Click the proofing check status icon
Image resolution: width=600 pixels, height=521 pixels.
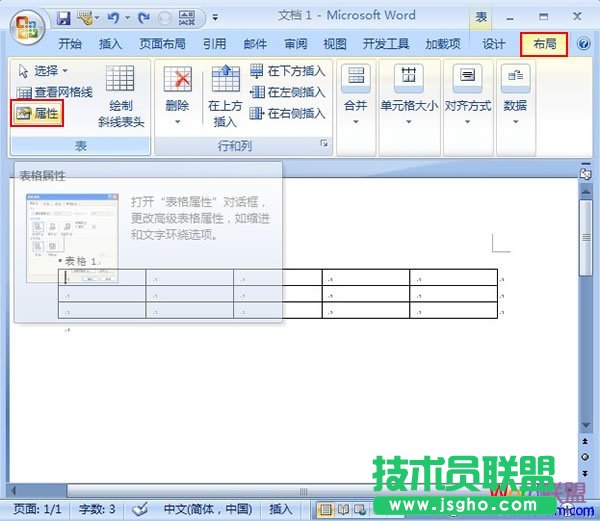tap(140, 509)
